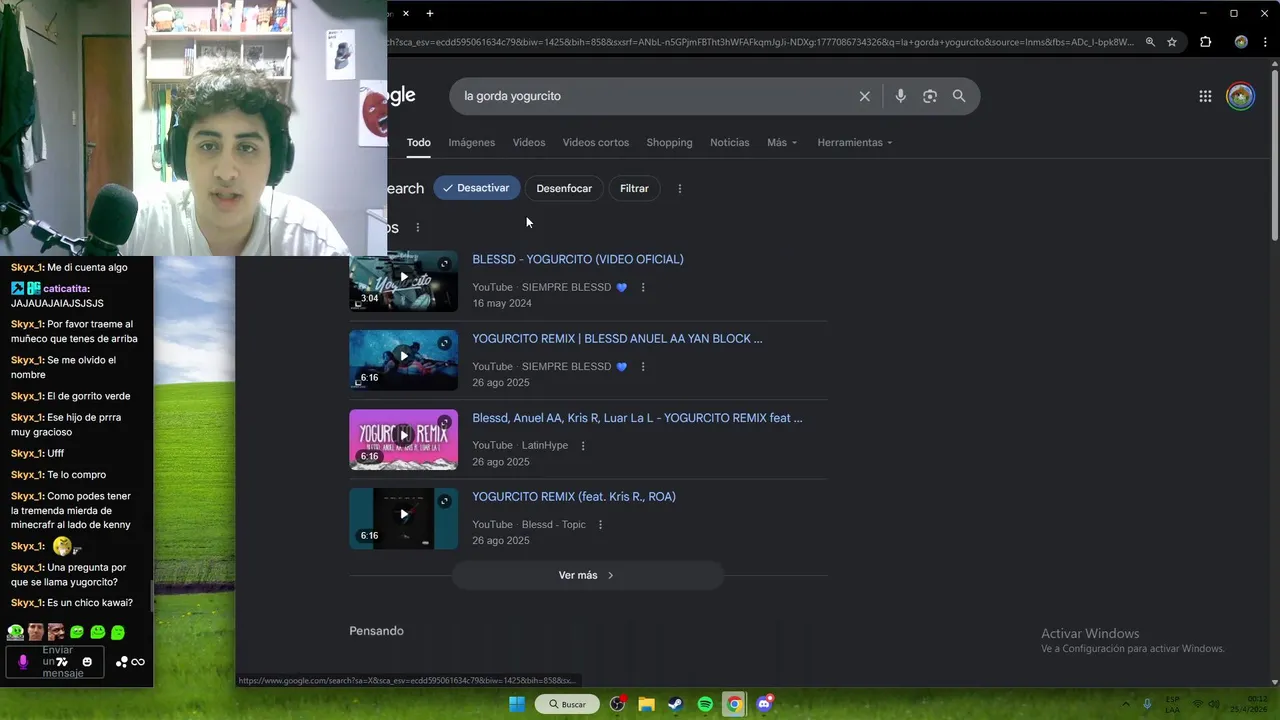
Task: Expand the Herramientas dropdown
Action: 855,143
